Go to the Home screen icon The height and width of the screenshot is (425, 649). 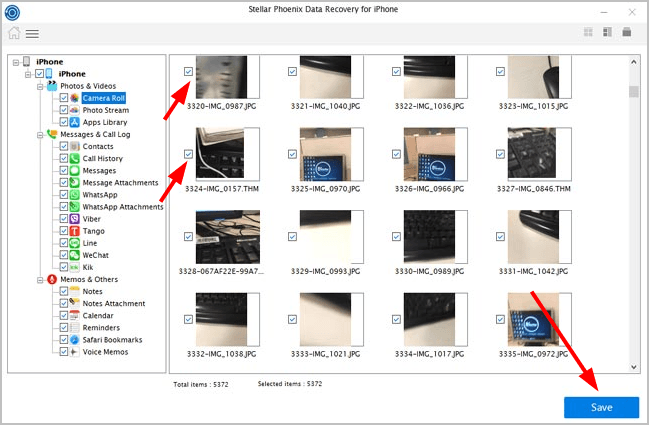point(14,33)
